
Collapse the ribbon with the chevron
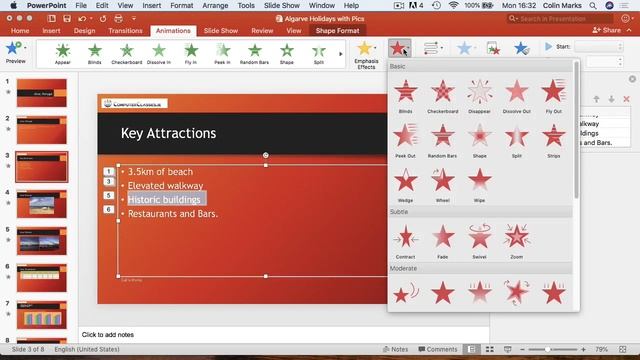point(629,31)
